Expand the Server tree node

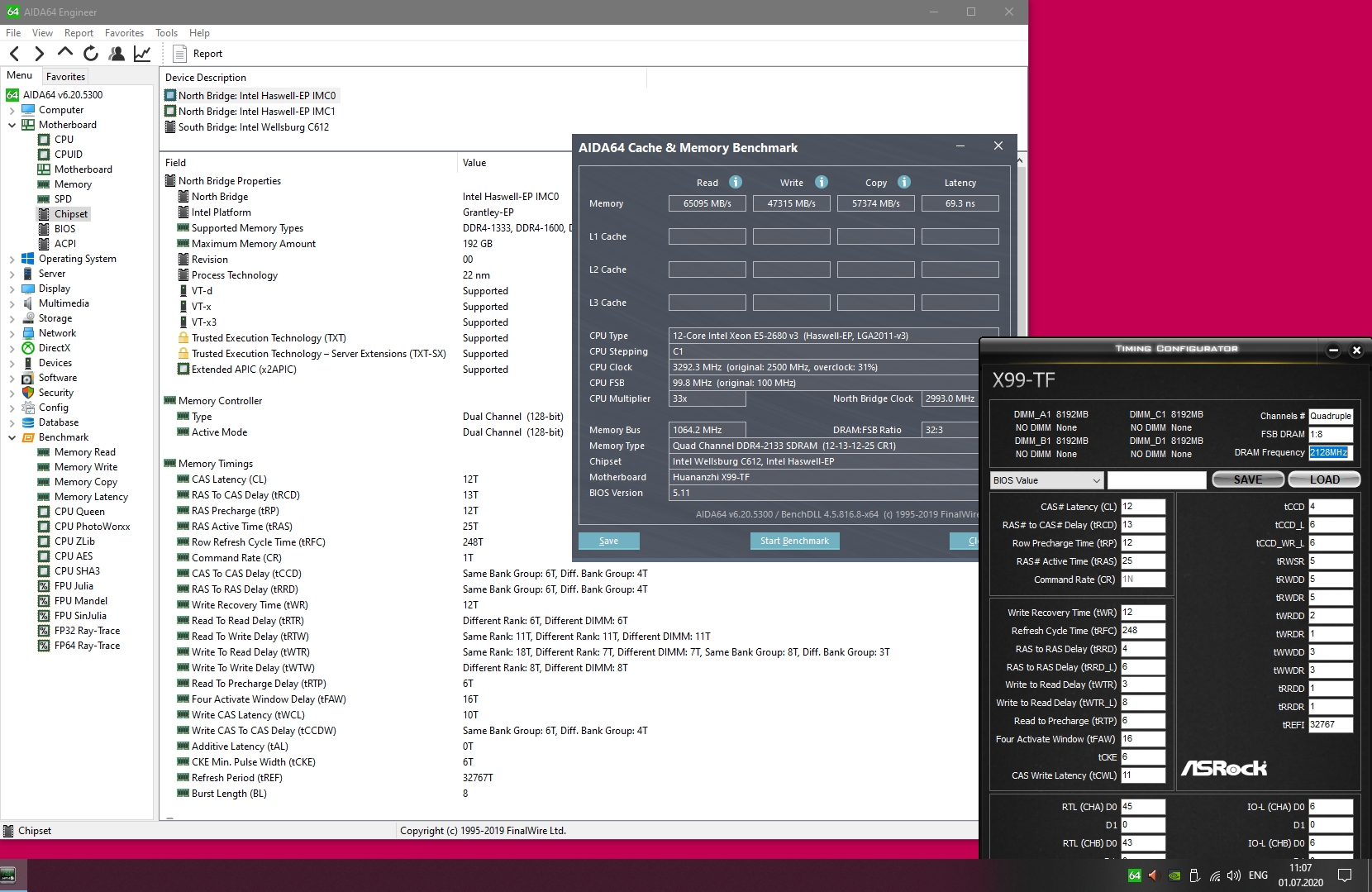point(12,274)
